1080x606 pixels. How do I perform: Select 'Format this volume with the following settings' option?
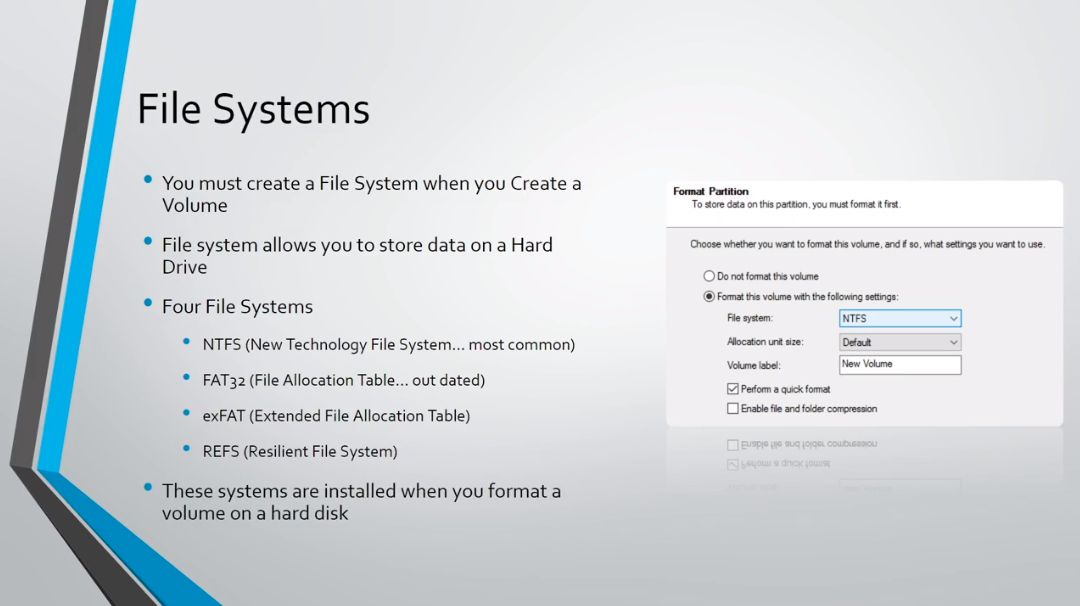[x=709, y=297]
